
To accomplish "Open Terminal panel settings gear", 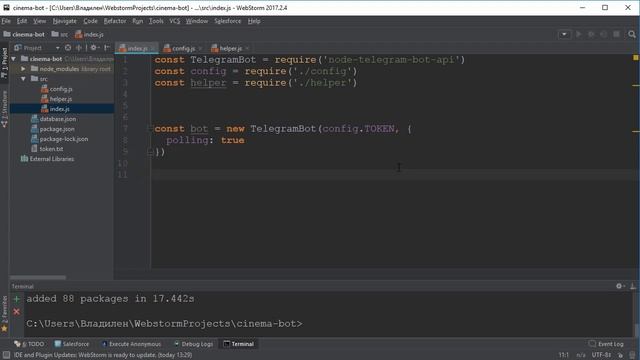I will pos(620,286).
